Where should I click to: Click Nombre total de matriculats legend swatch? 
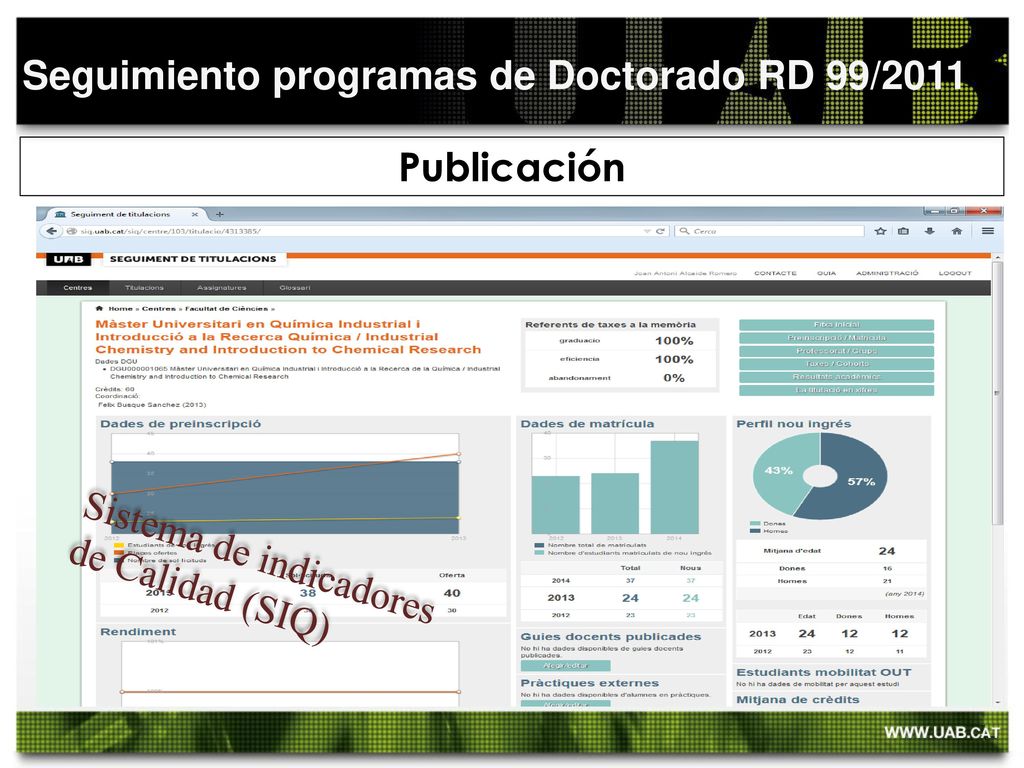(x=539, y=545)
